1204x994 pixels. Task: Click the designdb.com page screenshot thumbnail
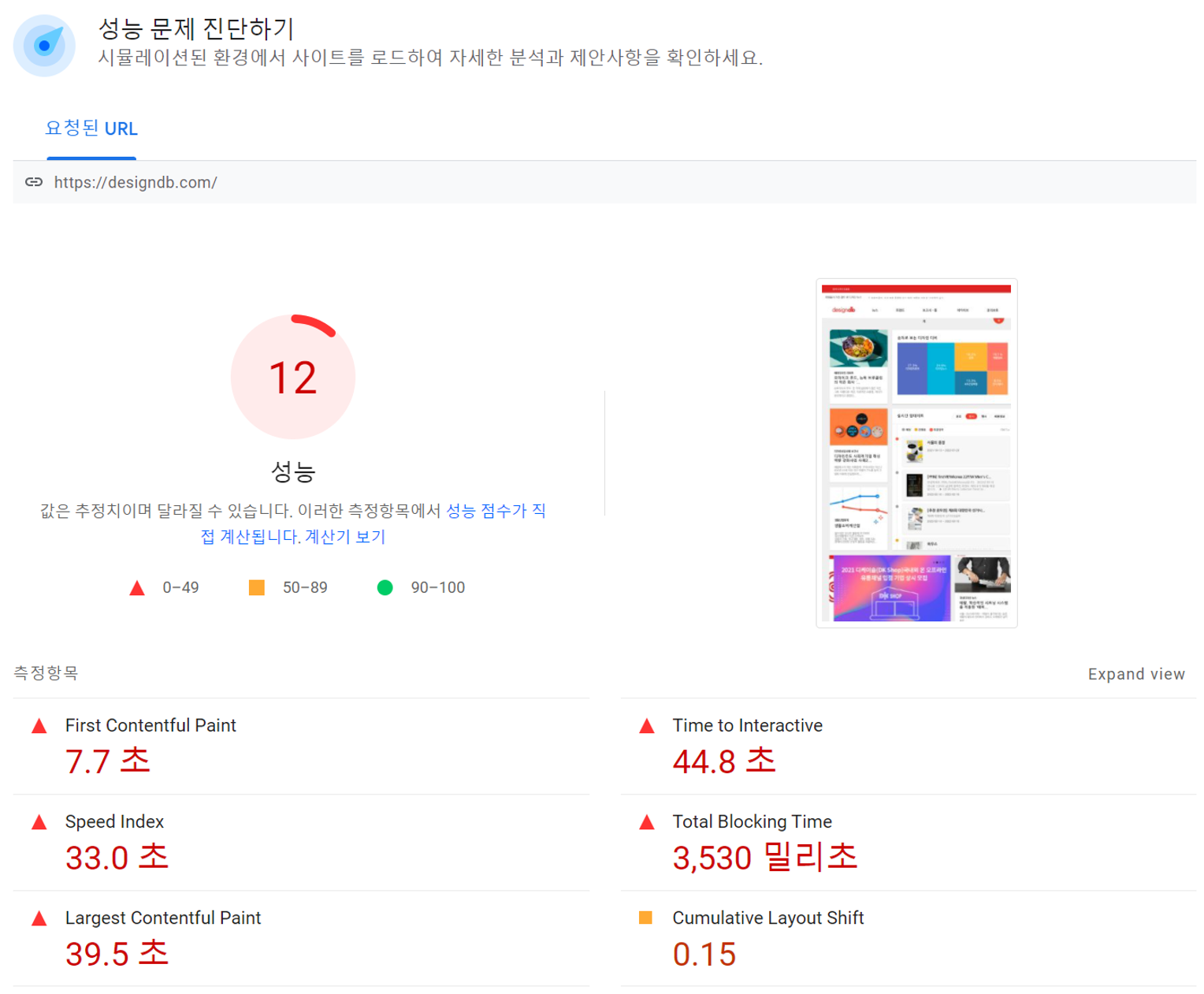916,453
